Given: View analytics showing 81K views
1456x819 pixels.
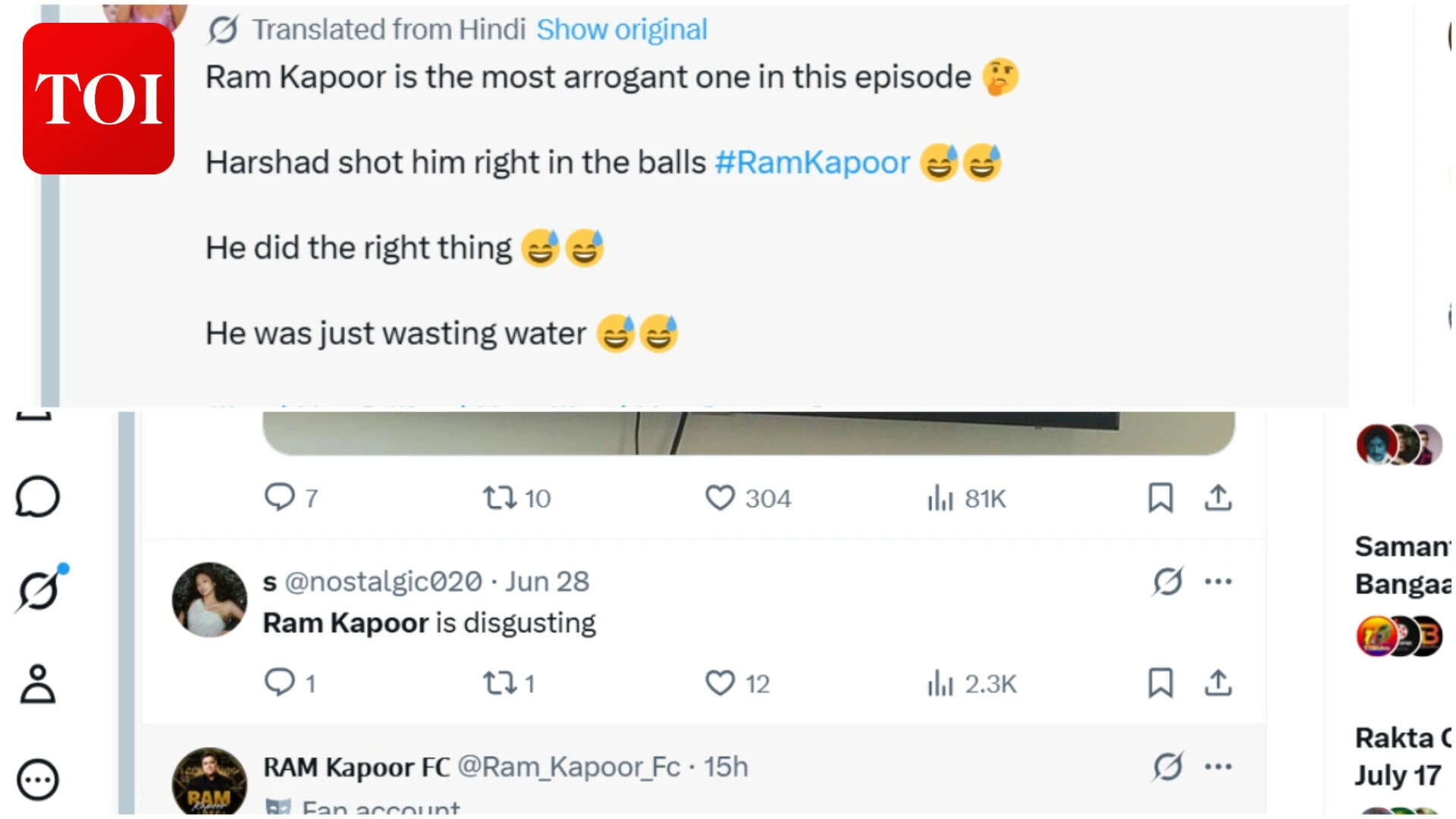Looking at the screenshot, I should pos(966,498).
